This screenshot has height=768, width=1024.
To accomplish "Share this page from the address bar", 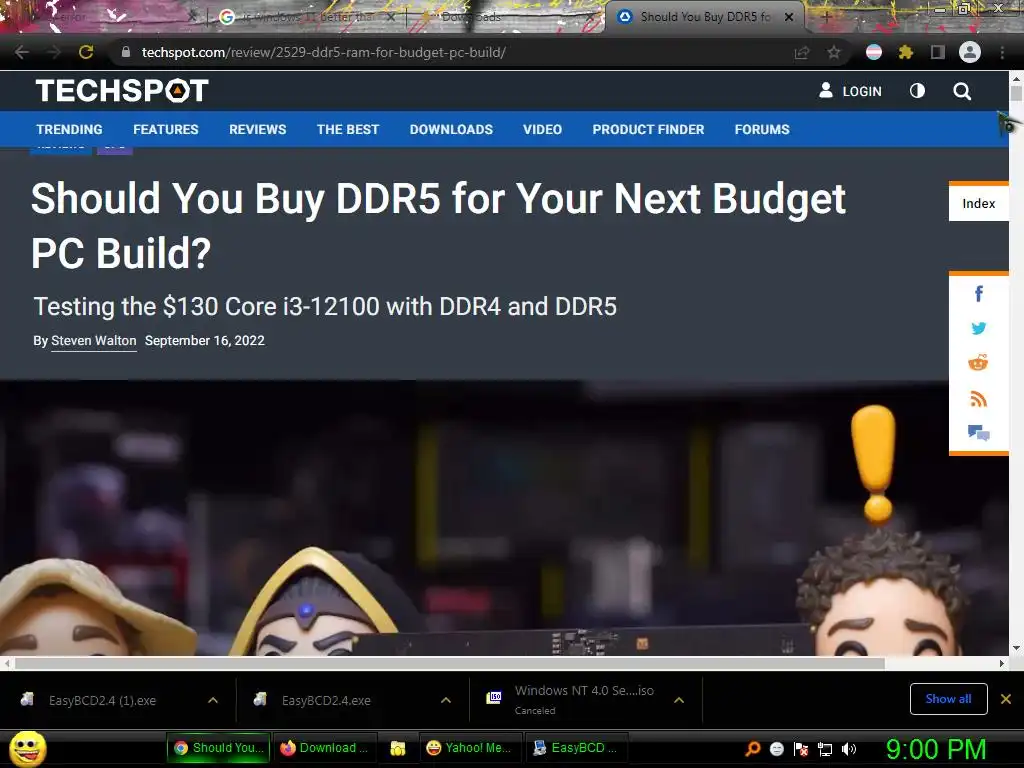I will point(801,52).
